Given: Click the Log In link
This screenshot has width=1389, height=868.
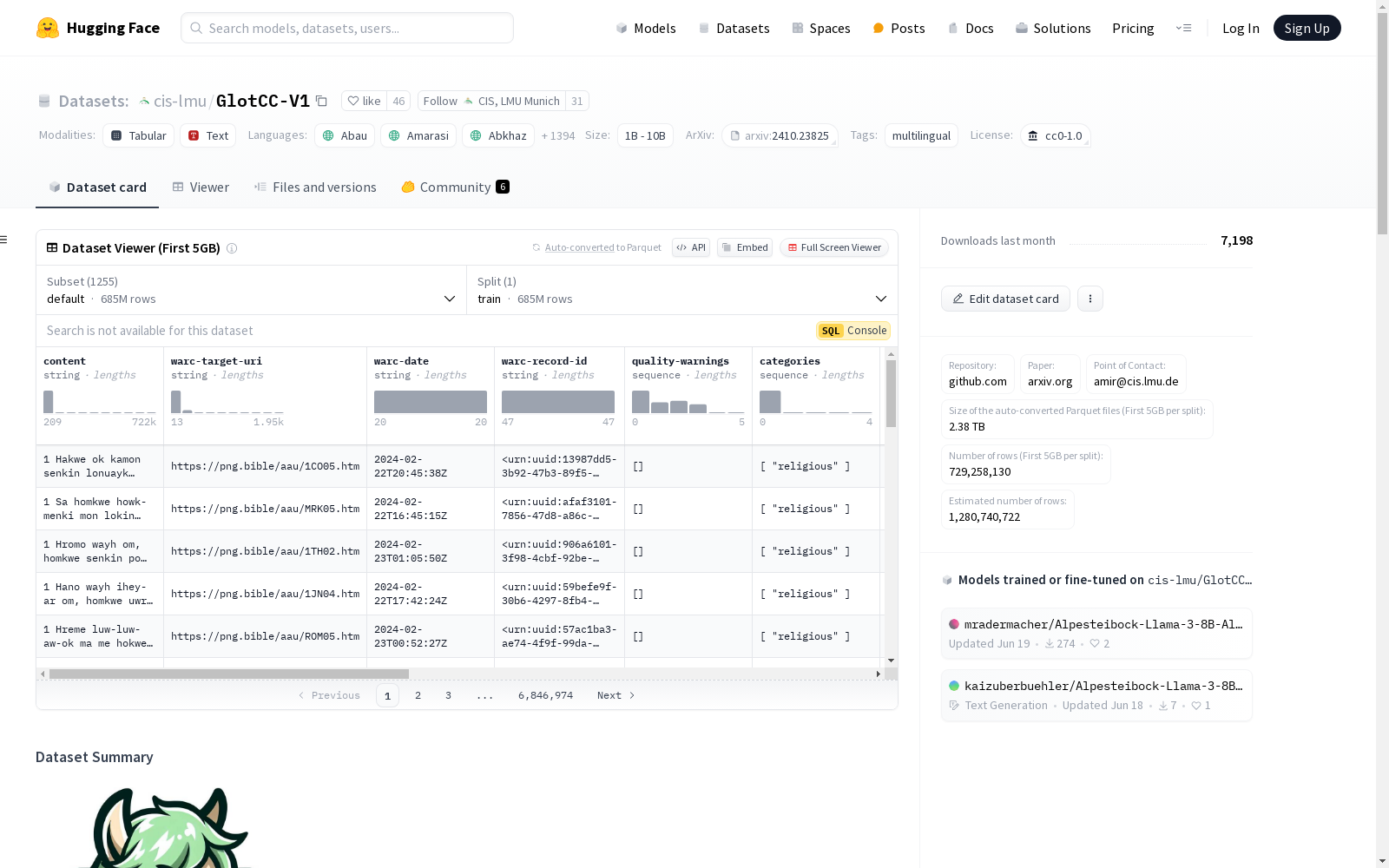Looking at the screenshot, I should click(1241, 28).
